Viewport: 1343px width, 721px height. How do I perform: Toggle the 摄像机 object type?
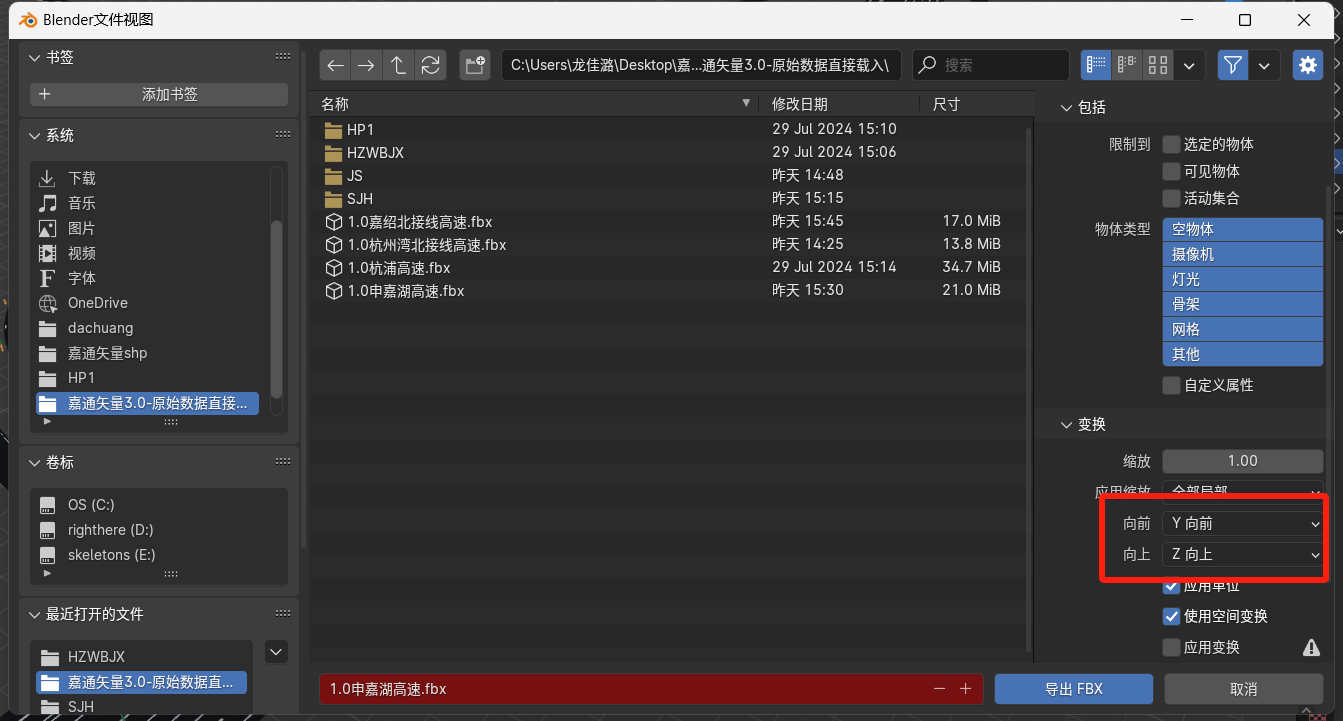pos(1242,254)
